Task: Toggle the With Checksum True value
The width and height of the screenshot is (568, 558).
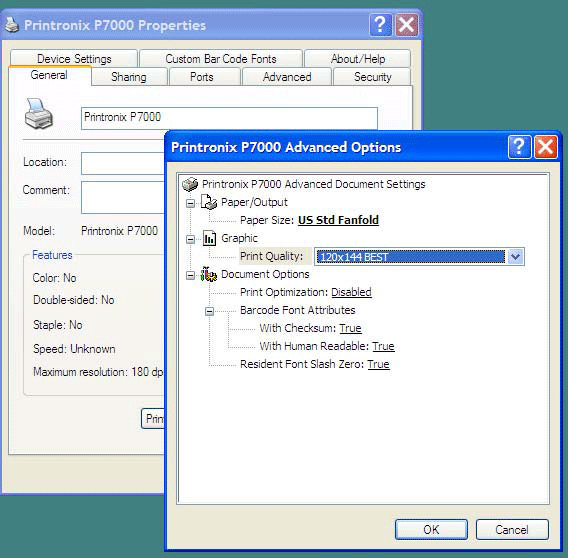Action: [350, 328]
